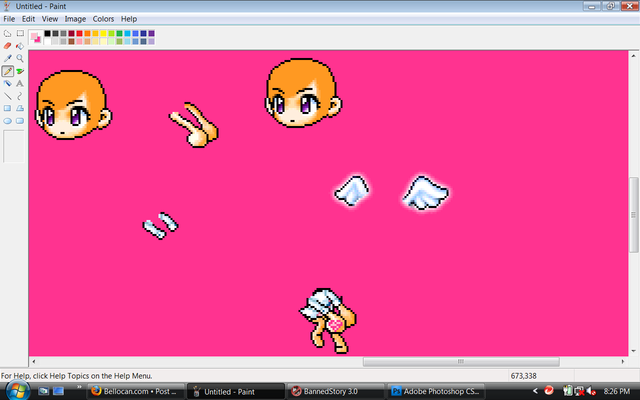Choose the cyan palette color

point(127,33)
